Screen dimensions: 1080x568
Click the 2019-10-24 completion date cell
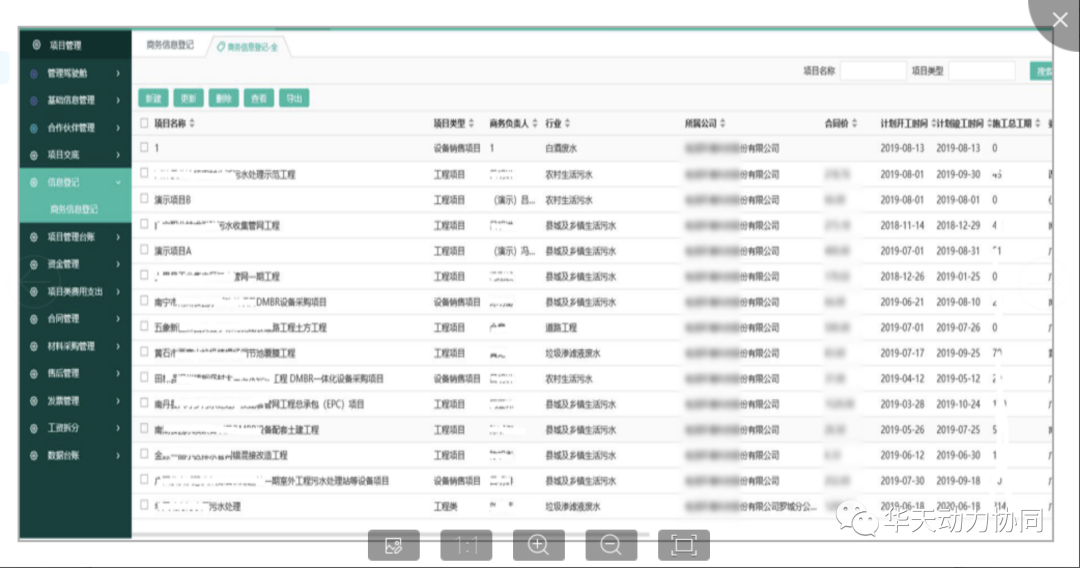[958, 404]
